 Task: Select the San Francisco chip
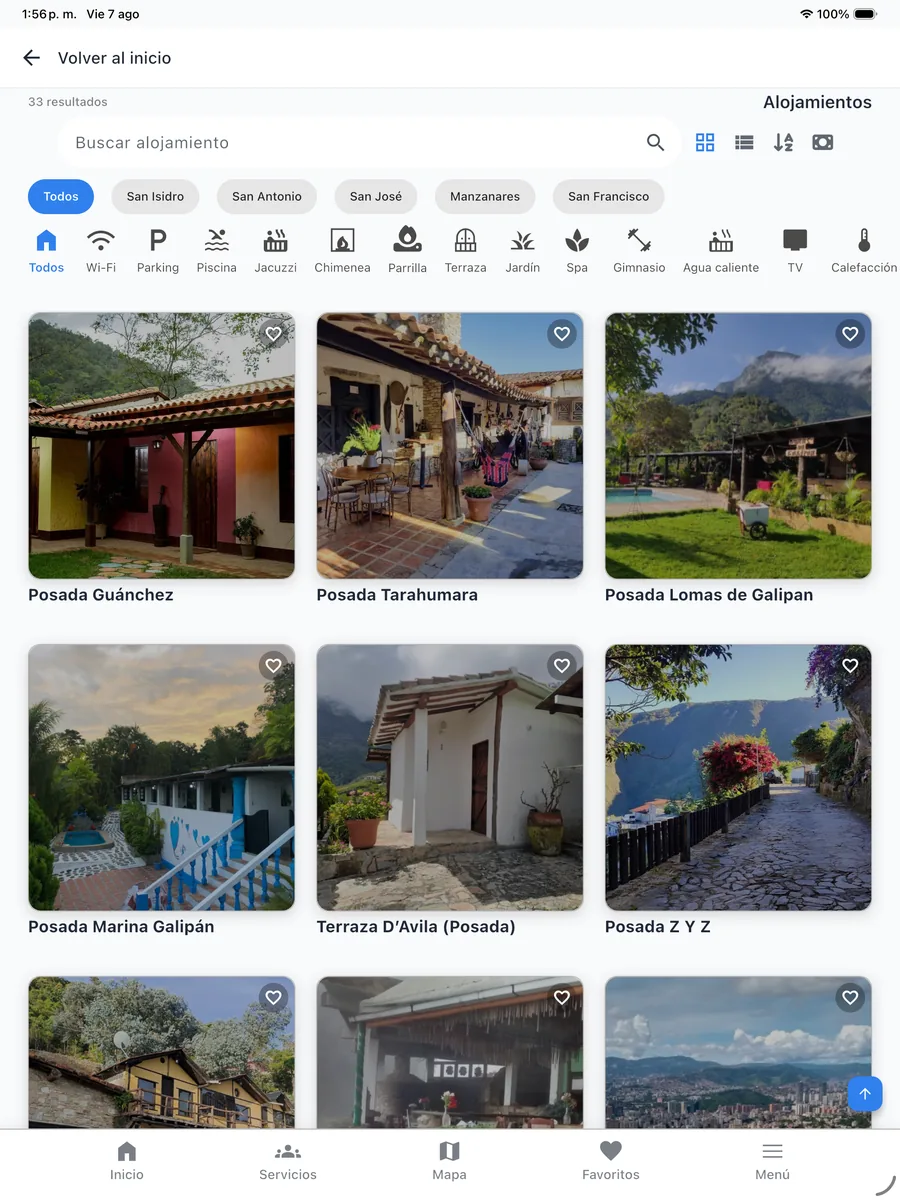pyautogui.click(x=609, y=197)
